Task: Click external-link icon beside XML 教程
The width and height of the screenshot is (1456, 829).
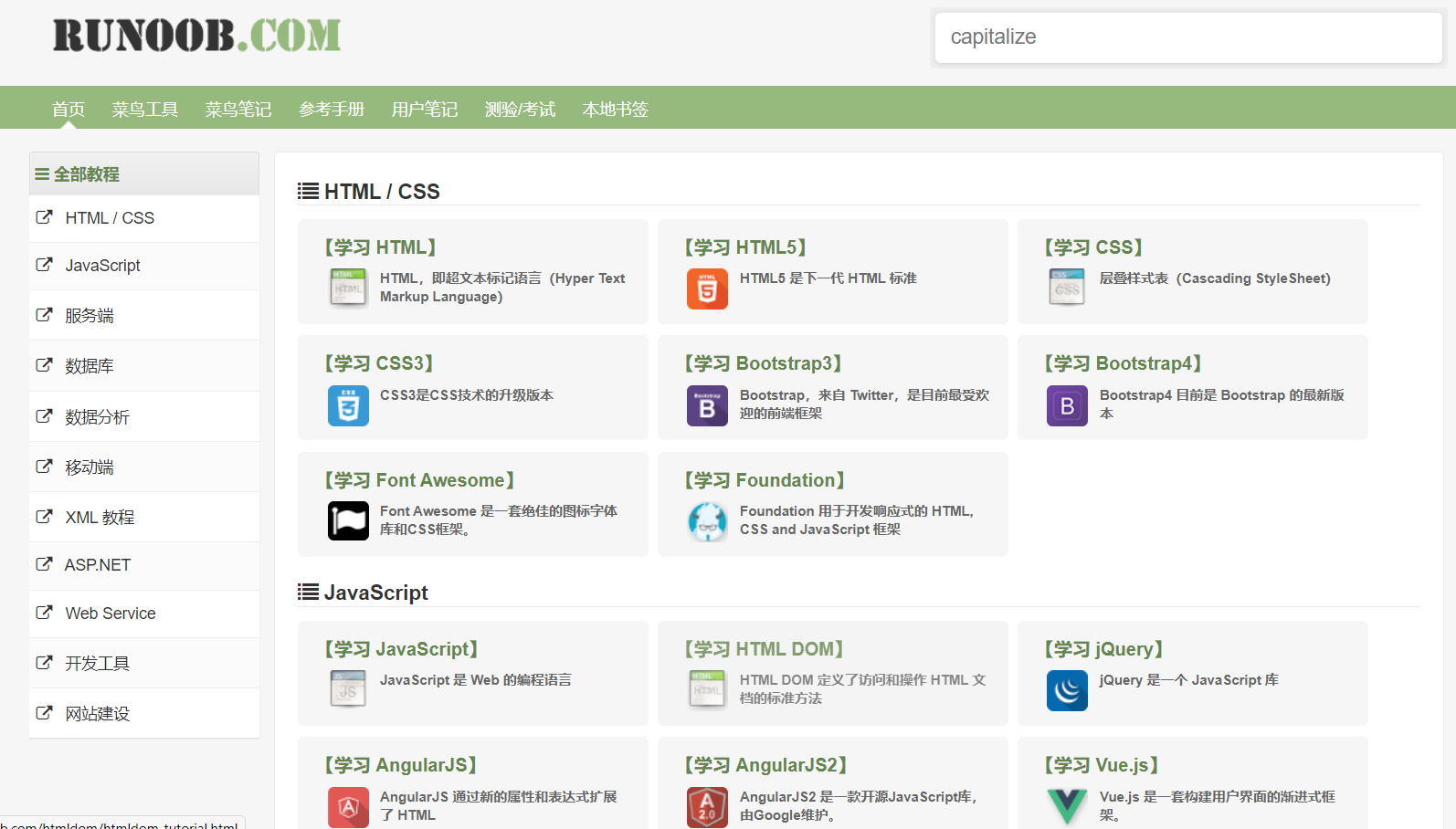Action: 44,517
